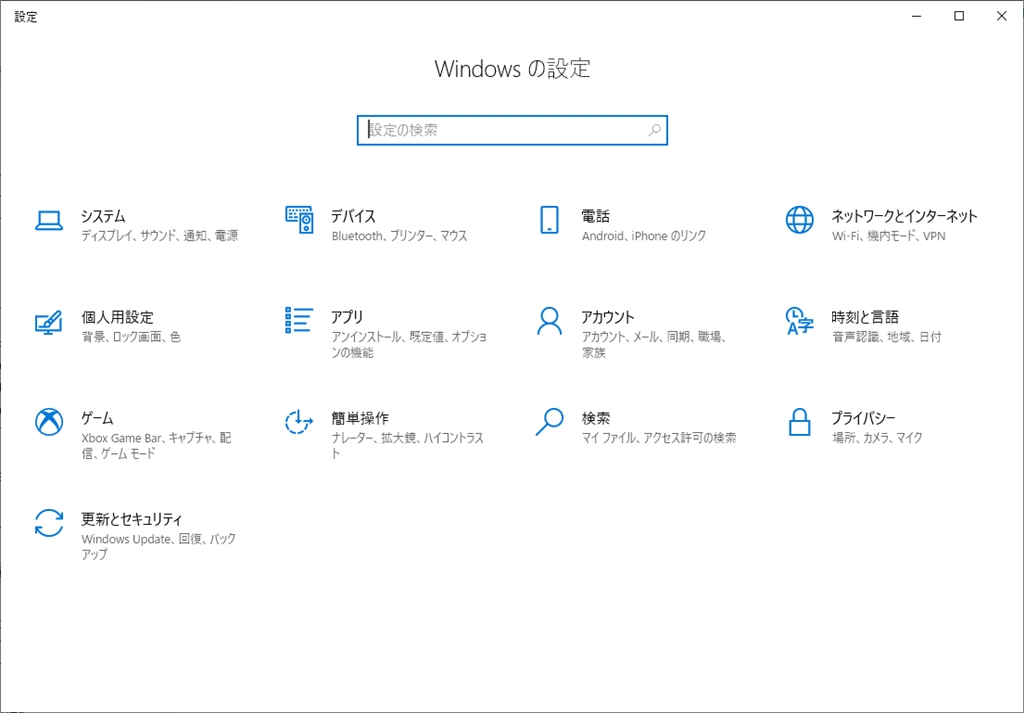The image size is (1024, 713).
Task: Close the 設定 window
Action: (1002, 16)
